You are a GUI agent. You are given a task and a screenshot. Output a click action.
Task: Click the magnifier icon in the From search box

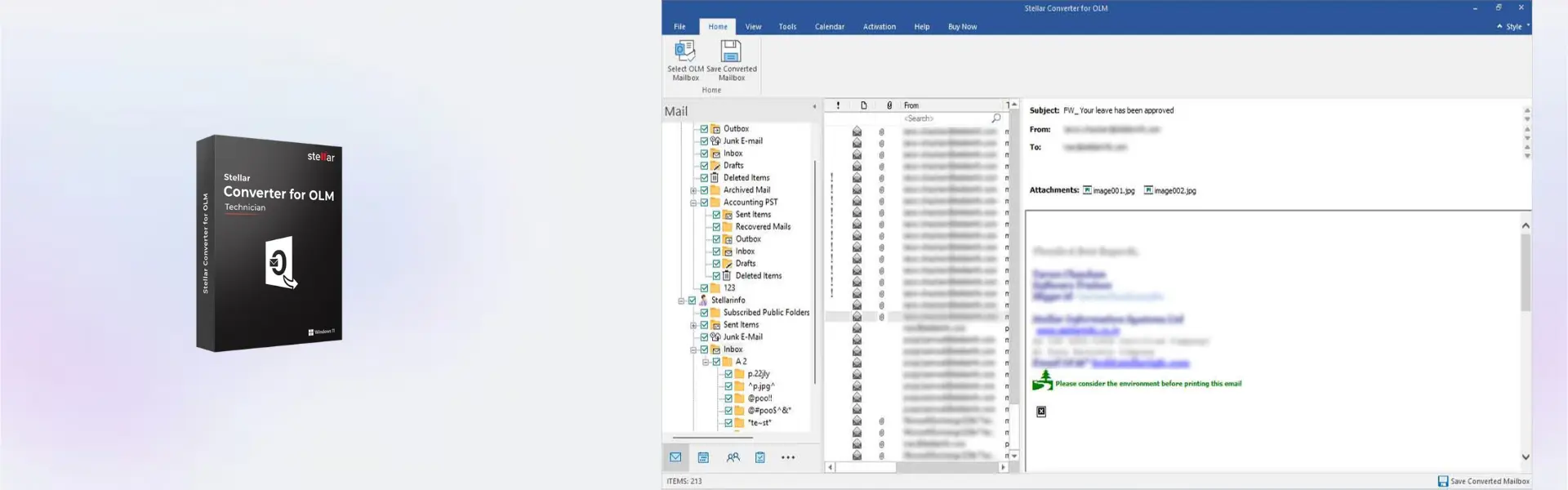[x=996, y=118]
